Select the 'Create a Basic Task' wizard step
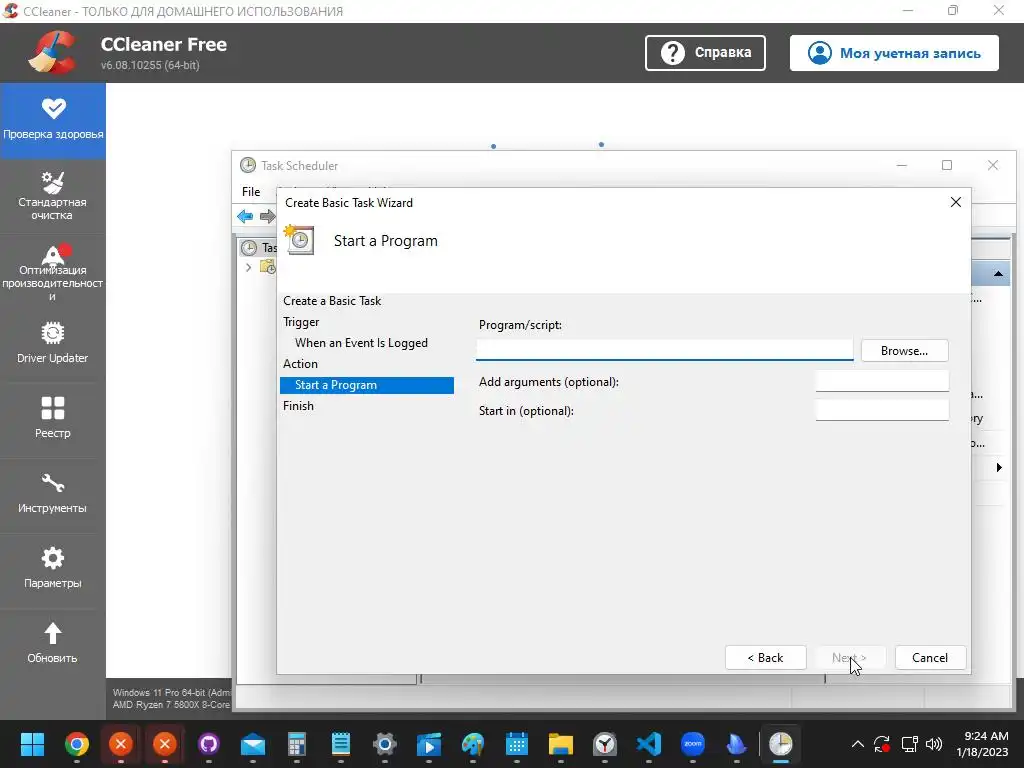 [x=332, y=301]
